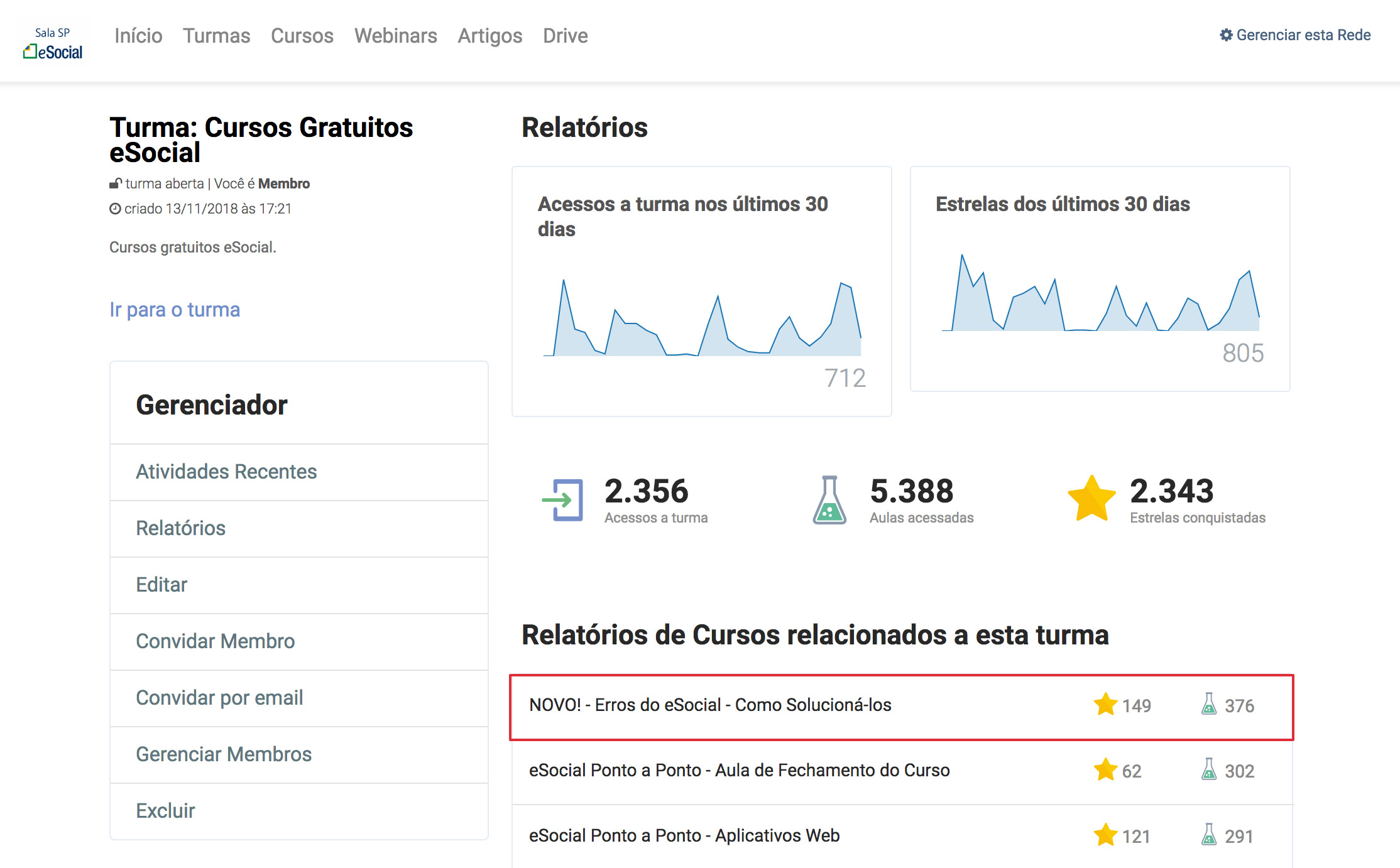
Task: Click the flask icon for Aulas acessadas
Action: pyautogui.click(x=829, y=500)
